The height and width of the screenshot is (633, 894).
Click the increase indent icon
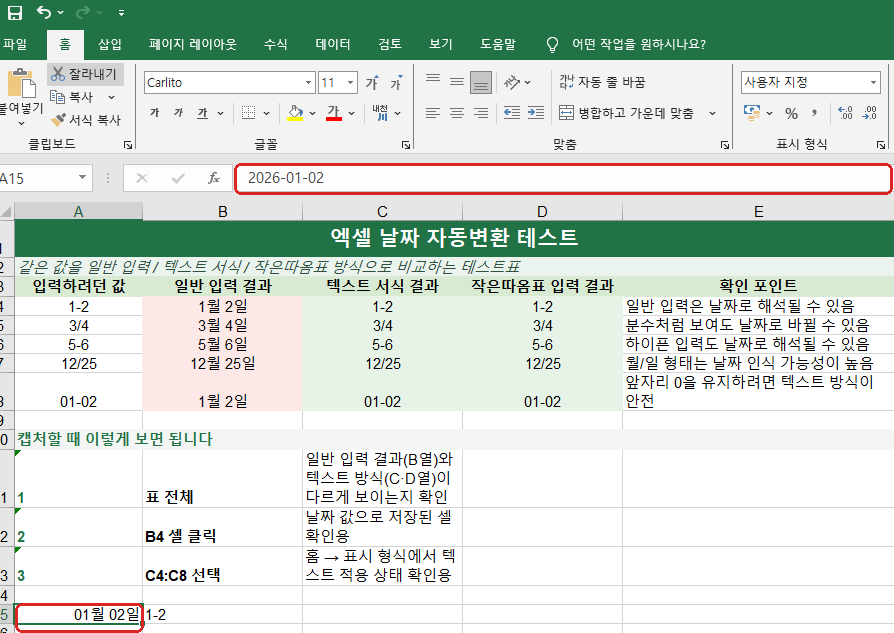pyautogui.click(x=535, y=113)
